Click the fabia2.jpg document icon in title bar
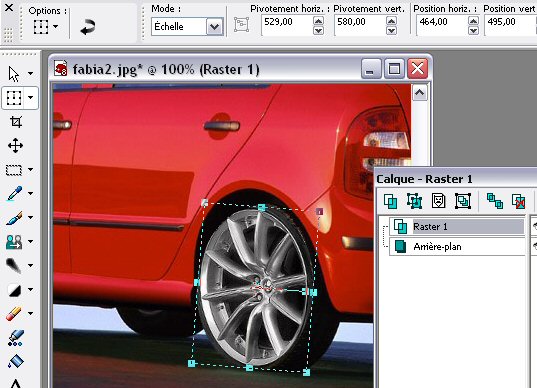Viewport: 537px width, 388px height. pyautogui.click(x=60, y=69)
